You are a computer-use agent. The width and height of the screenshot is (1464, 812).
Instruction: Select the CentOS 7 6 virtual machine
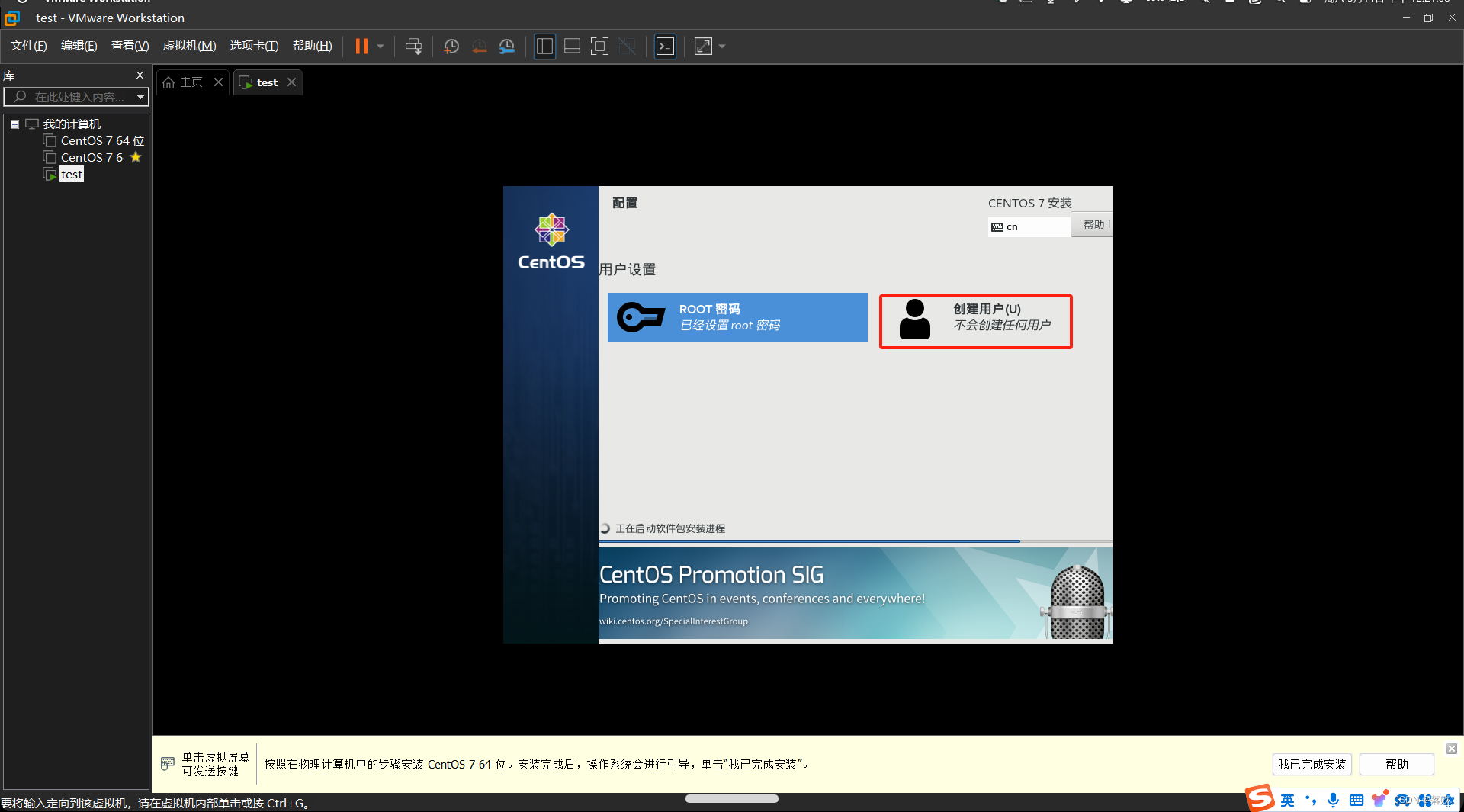coord(91,158)
